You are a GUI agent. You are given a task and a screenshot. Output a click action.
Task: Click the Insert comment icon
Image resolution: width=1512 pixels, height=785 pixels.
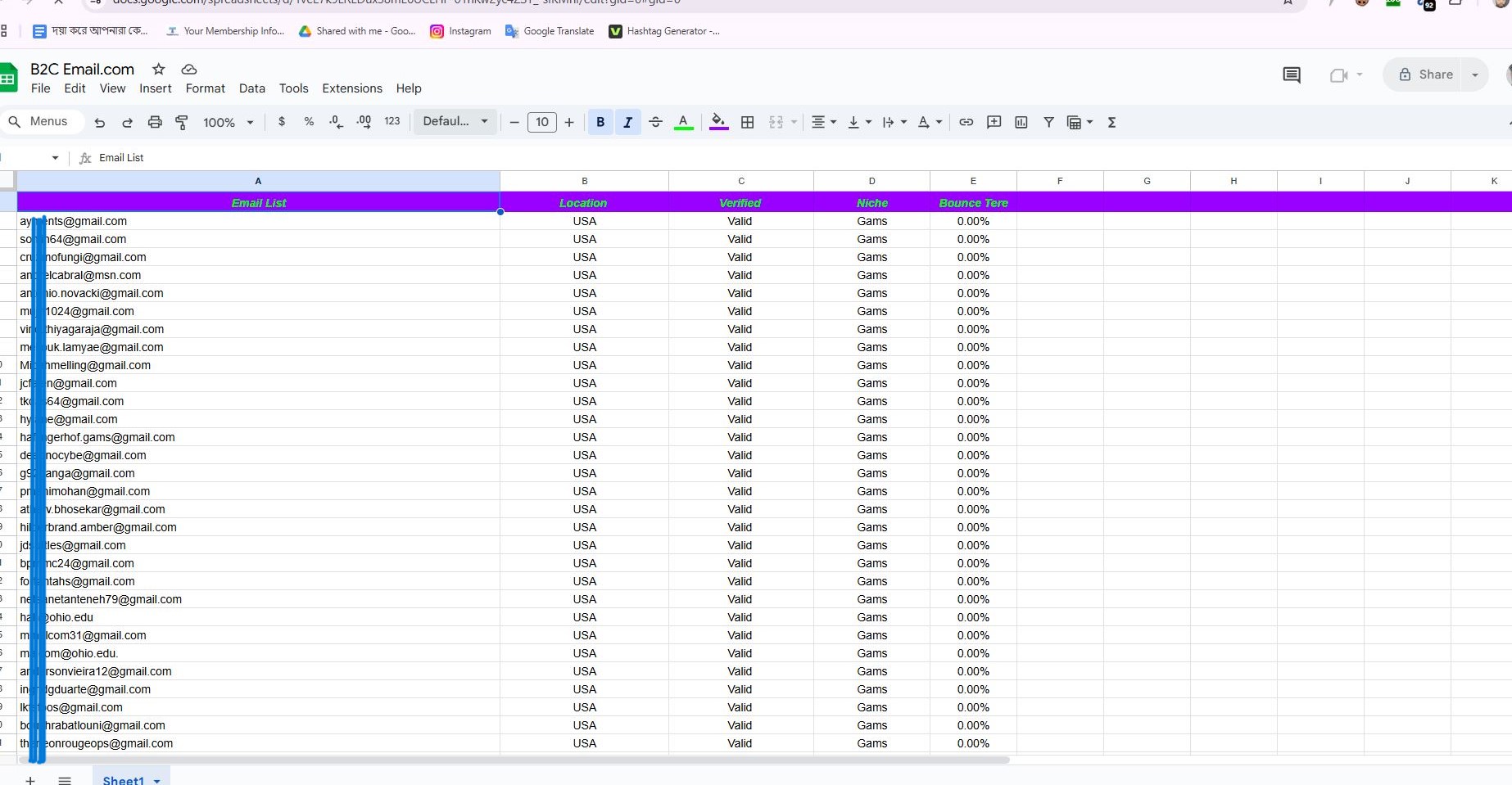994,122
